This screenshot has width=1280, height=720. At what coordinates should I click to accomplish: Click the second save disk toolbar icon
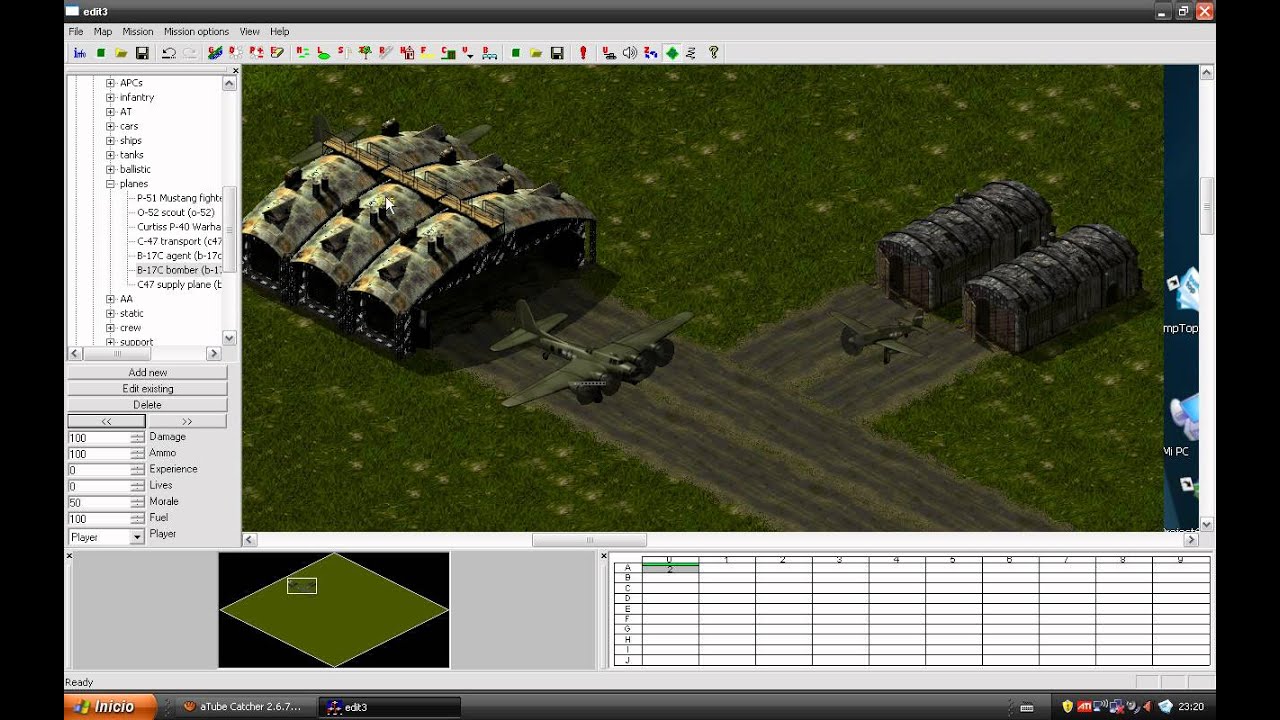(556, 52)
